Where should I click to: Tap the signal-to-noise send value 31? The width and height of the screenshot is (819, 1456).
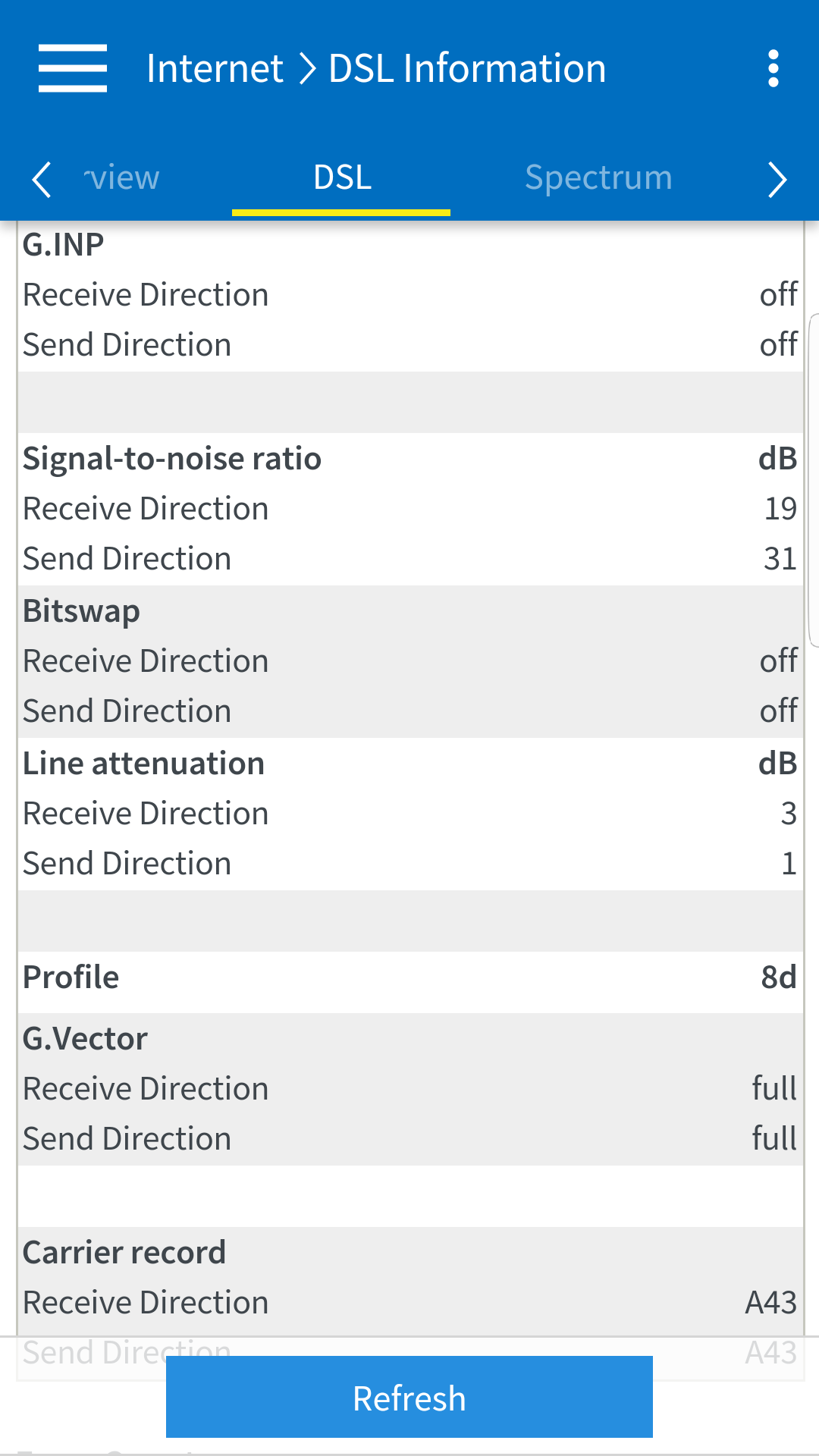780,559
